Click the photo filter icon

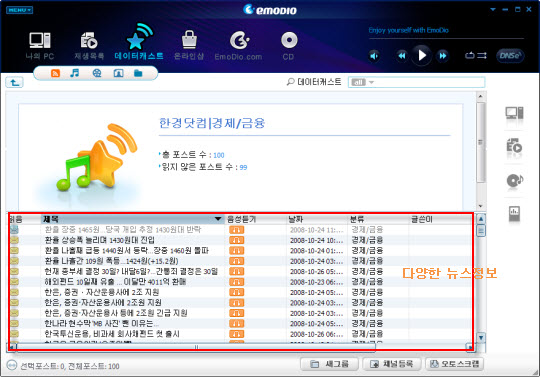pyautogui.click(x=118, y=73)
